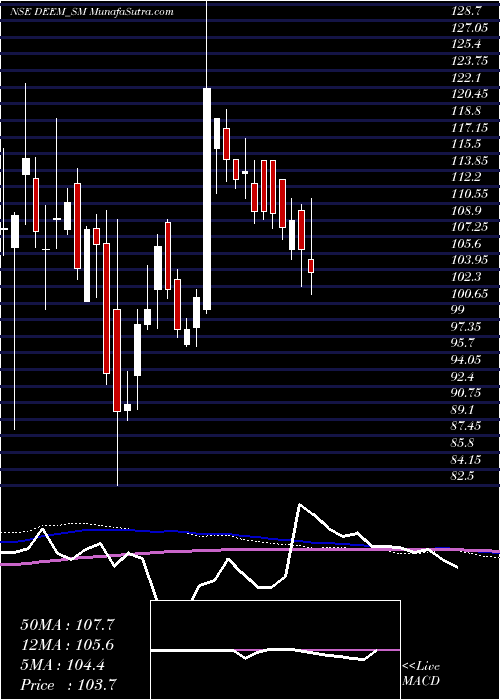The width and height of the screenshot is (500, 700).
Task: Click the 103.95 price axis label
Action: pos(469,260)
